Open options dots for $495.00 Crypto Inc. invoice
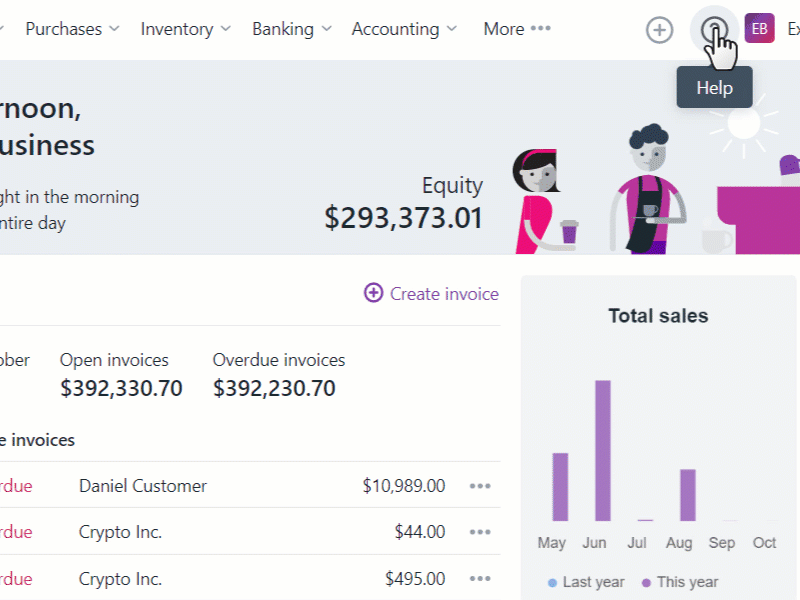This screenshot has width=800, height=600. coord(480,579)
